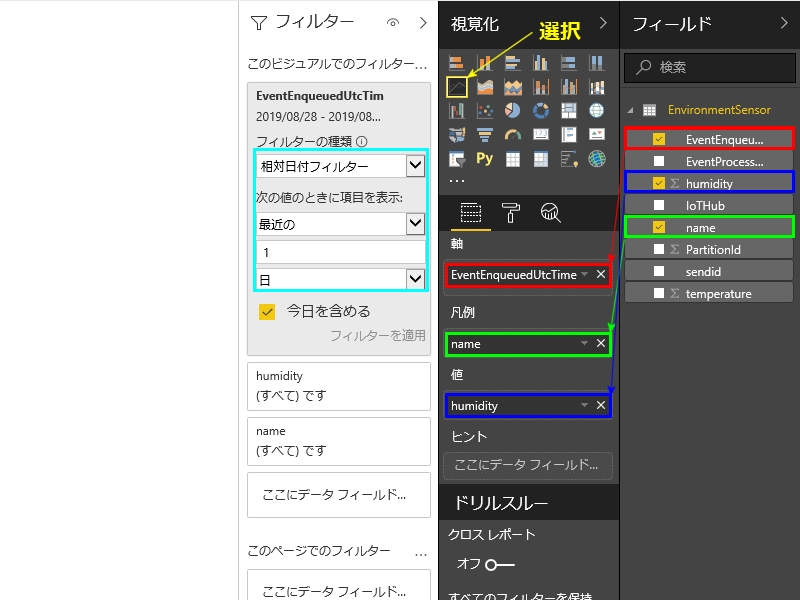The height and width of the screenshot is (600, 800).
Task: Select the funnel chart visual
Action: click(x=485, y=134)
